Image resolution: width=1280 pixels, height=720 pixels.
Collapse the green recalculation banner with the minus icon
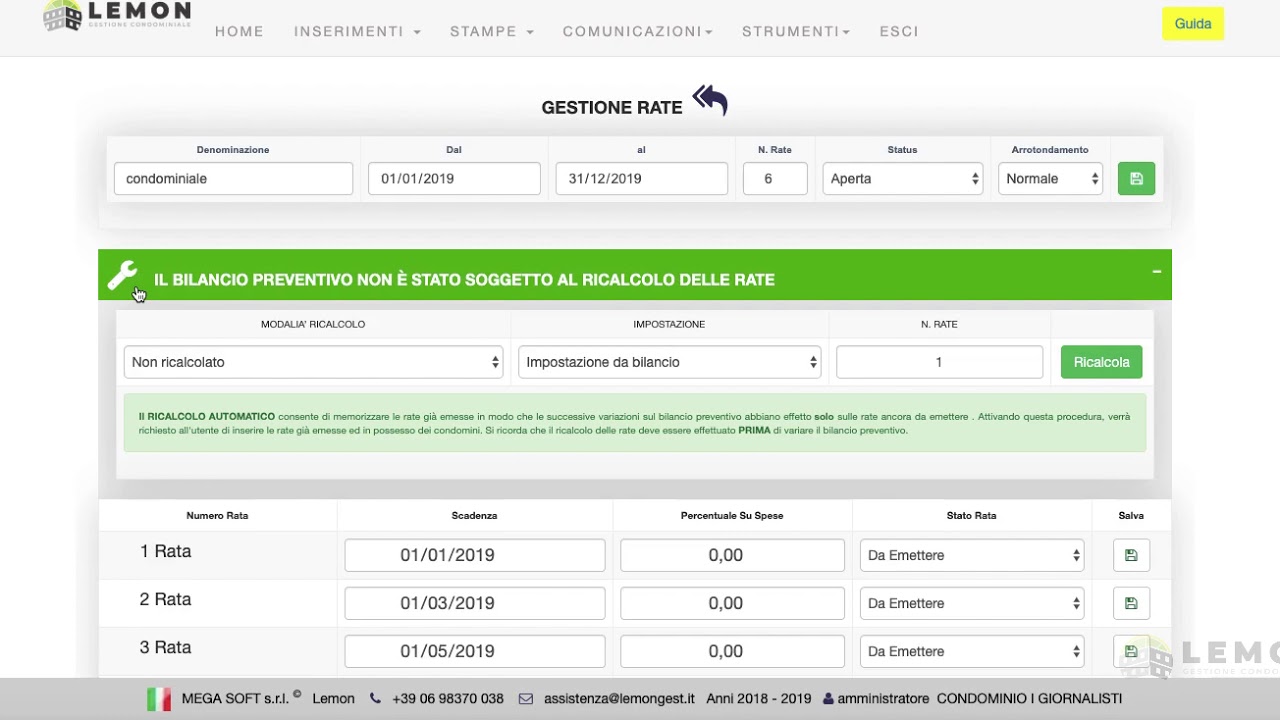pos(1156,271)
